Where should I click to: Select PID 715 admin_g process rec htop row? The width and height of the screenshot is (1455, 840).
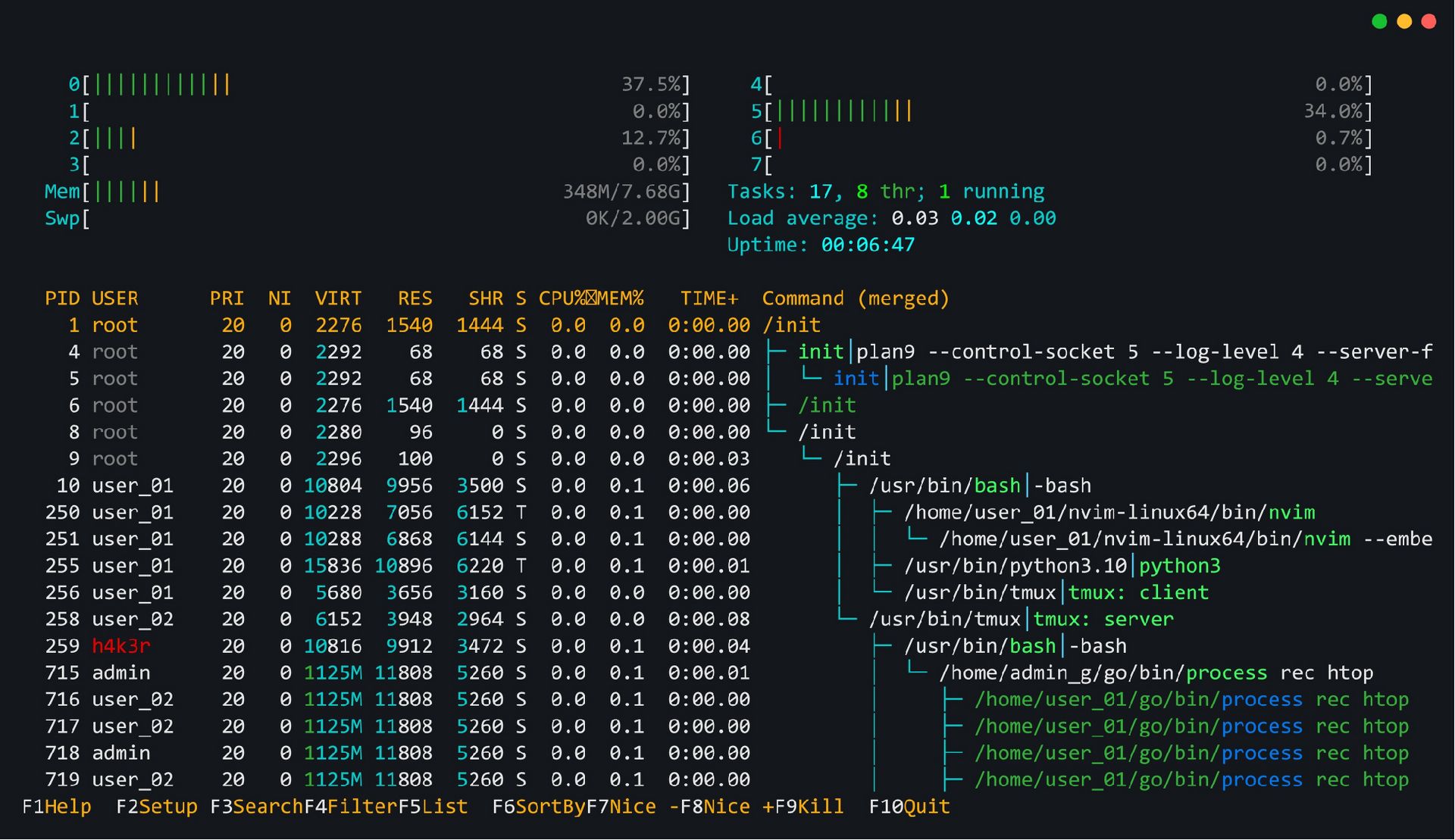coord(727,673)
